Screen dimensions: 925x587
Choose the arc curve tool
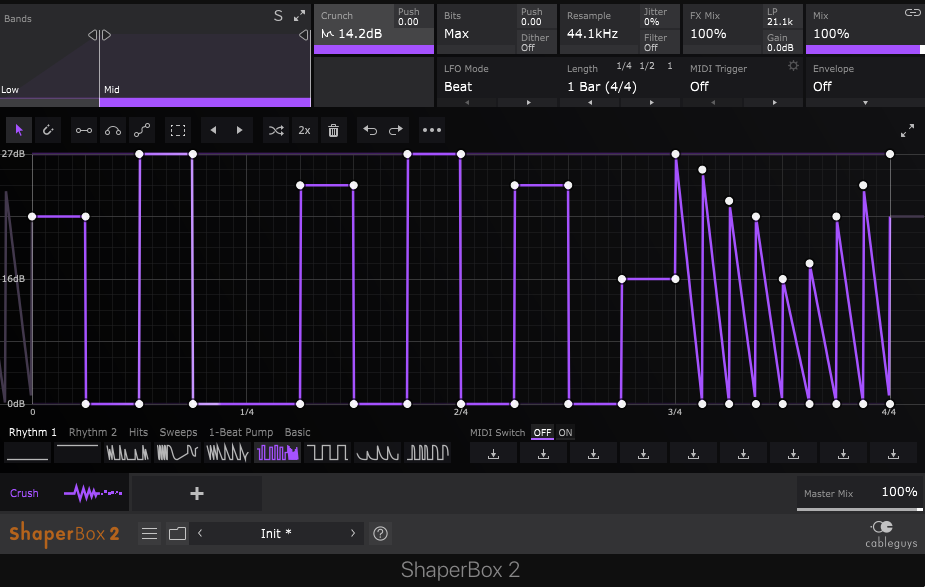click(113, 130)
